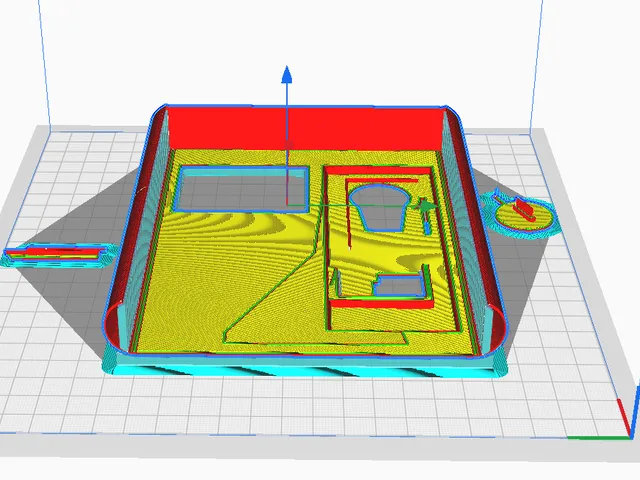The width and height of the screenshot is (640, 480).
Task: Select the small elongated bar part with brim
Action: [58, 254]
